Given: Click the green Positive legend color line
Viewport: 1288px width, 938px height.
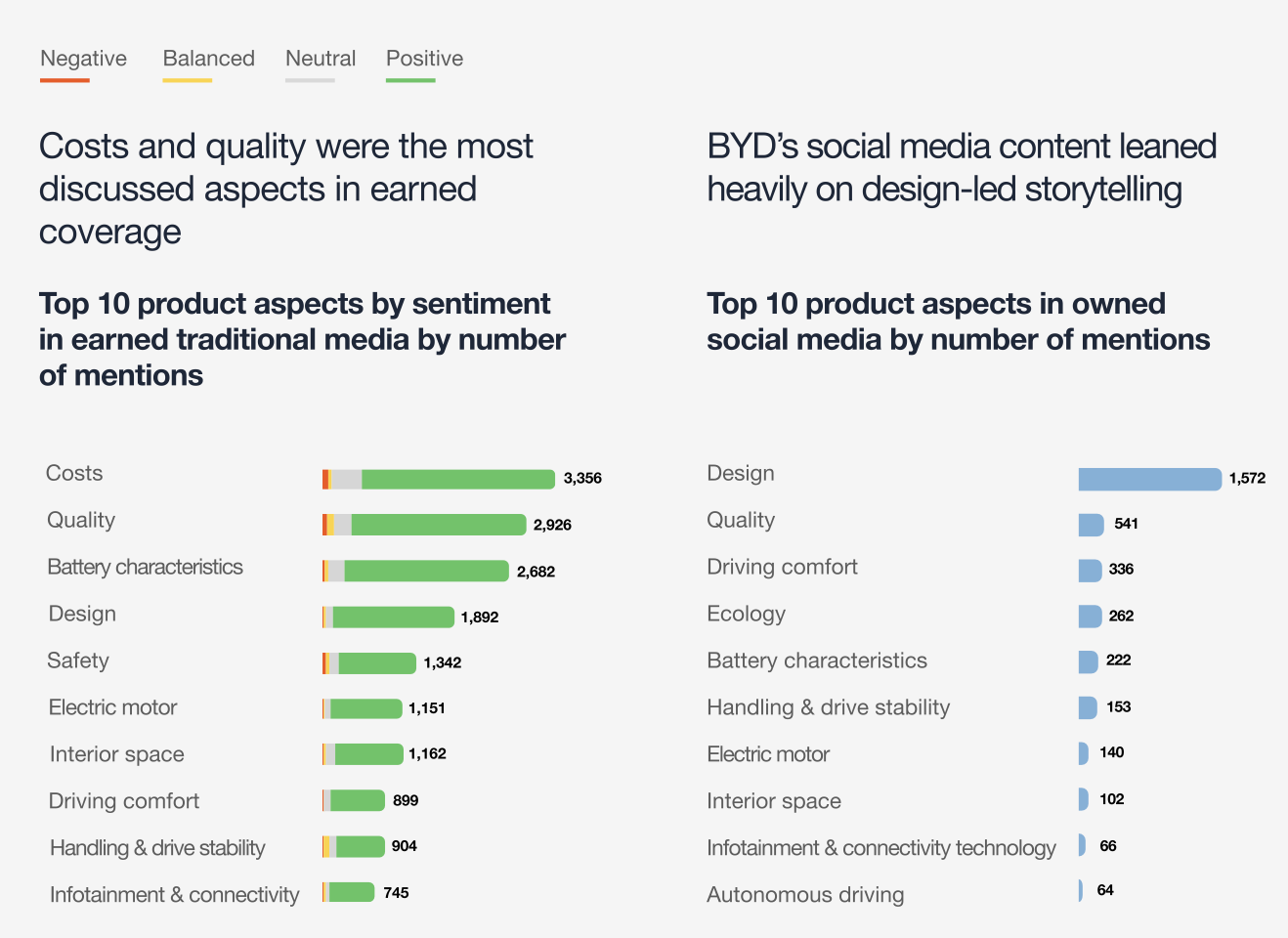Looking at the screenshot, I should click(410, 80).
